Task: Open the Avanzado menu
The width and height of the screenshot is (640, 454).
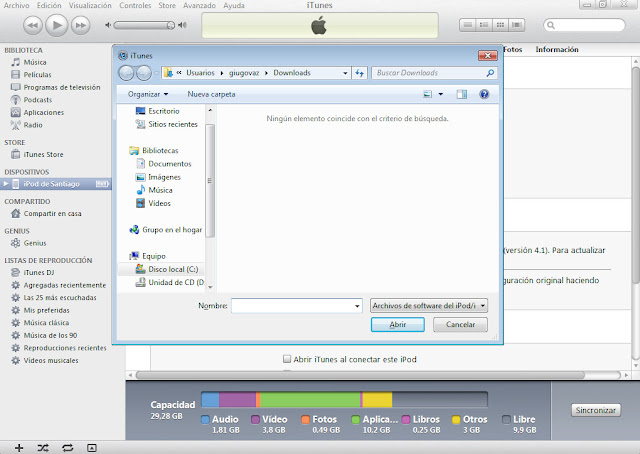Action: click(x=199, y=5)
